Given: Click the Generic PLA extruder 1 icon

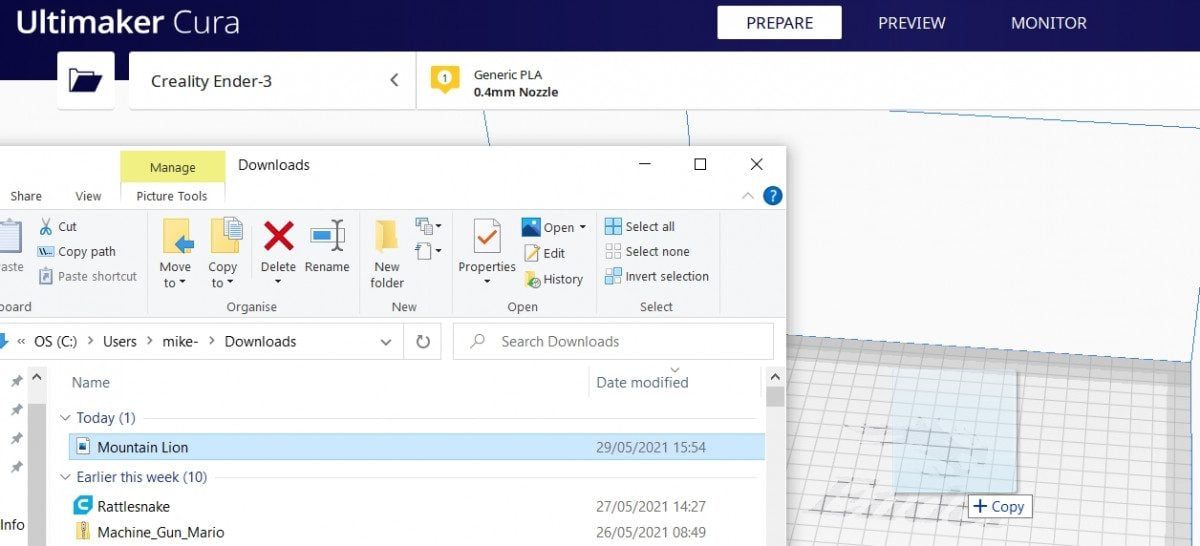Looking at the screenshot, I should (445, 80).
